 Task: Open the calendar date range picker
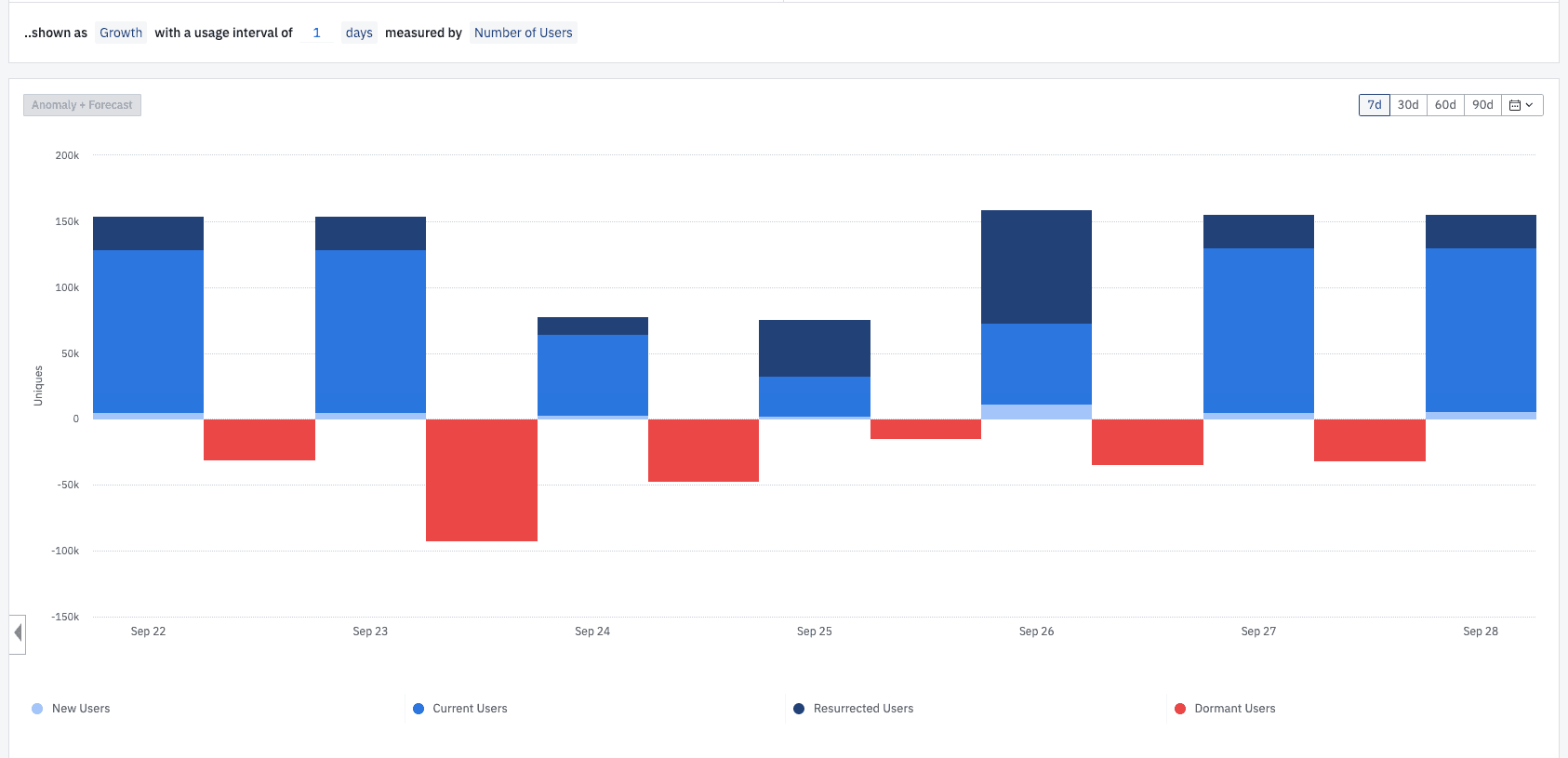1521,105
